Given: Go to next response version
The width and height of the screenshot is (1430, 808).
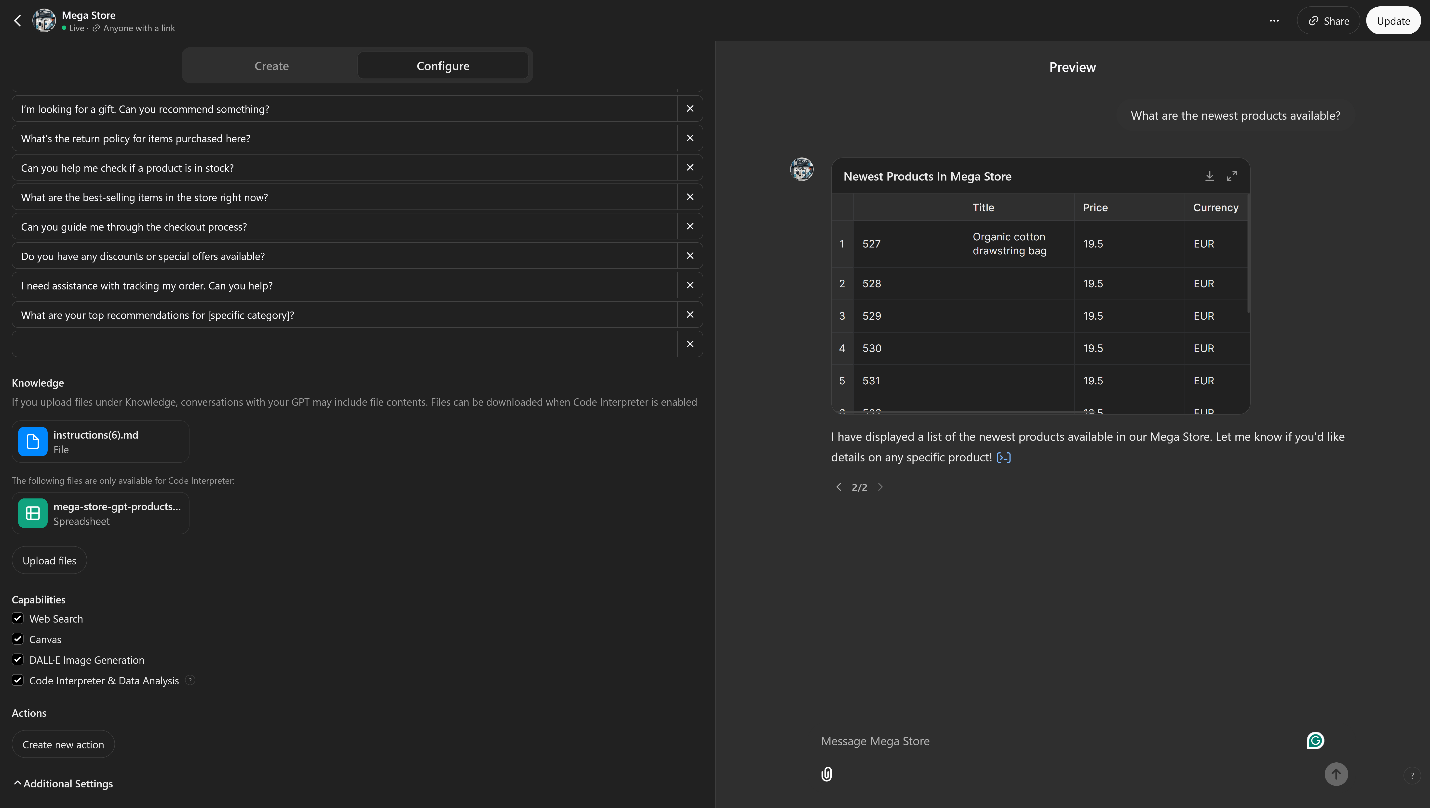Looking at the screenshot, I should 880,487.
